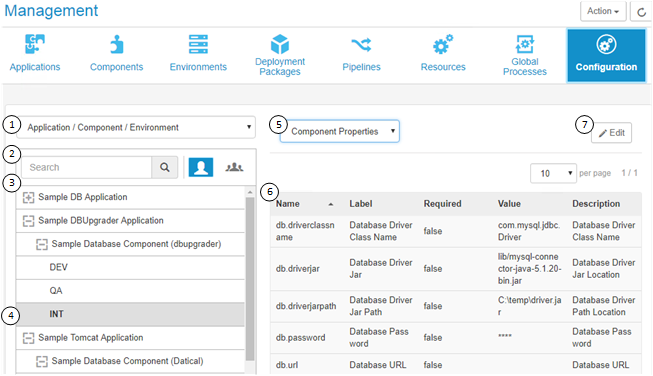Toggle the group users view icon

point(234,167)
